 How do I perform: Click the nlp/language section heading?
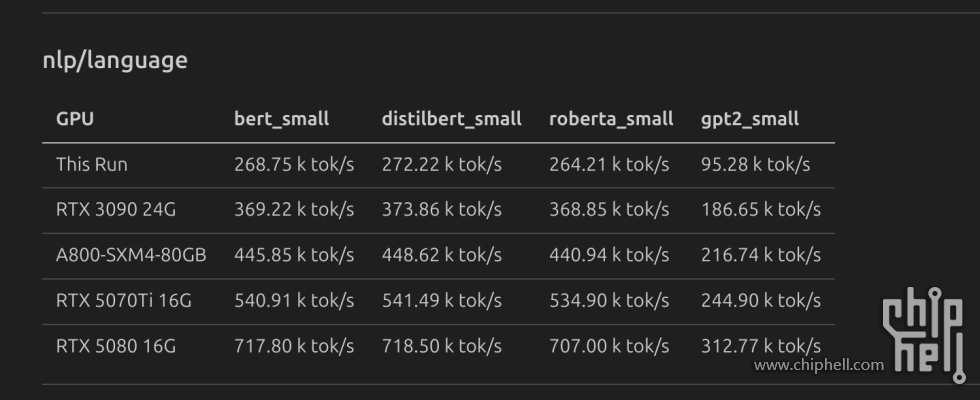coord(115,60)
